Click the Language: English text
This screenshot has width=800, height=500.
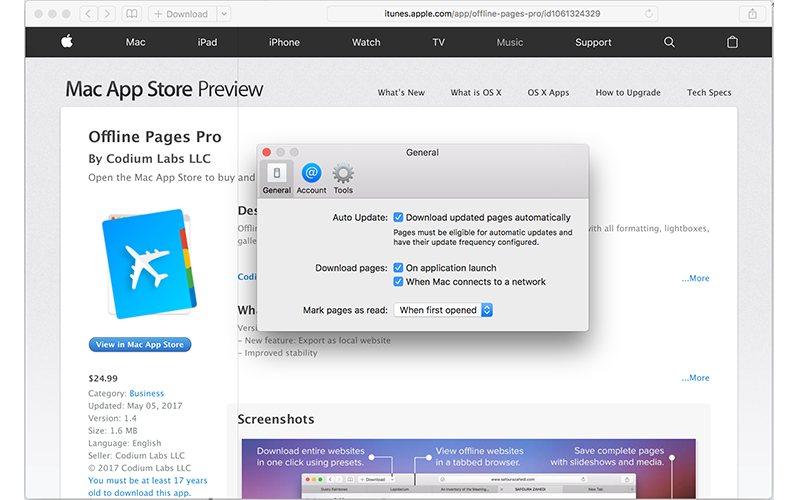[124, 443]
